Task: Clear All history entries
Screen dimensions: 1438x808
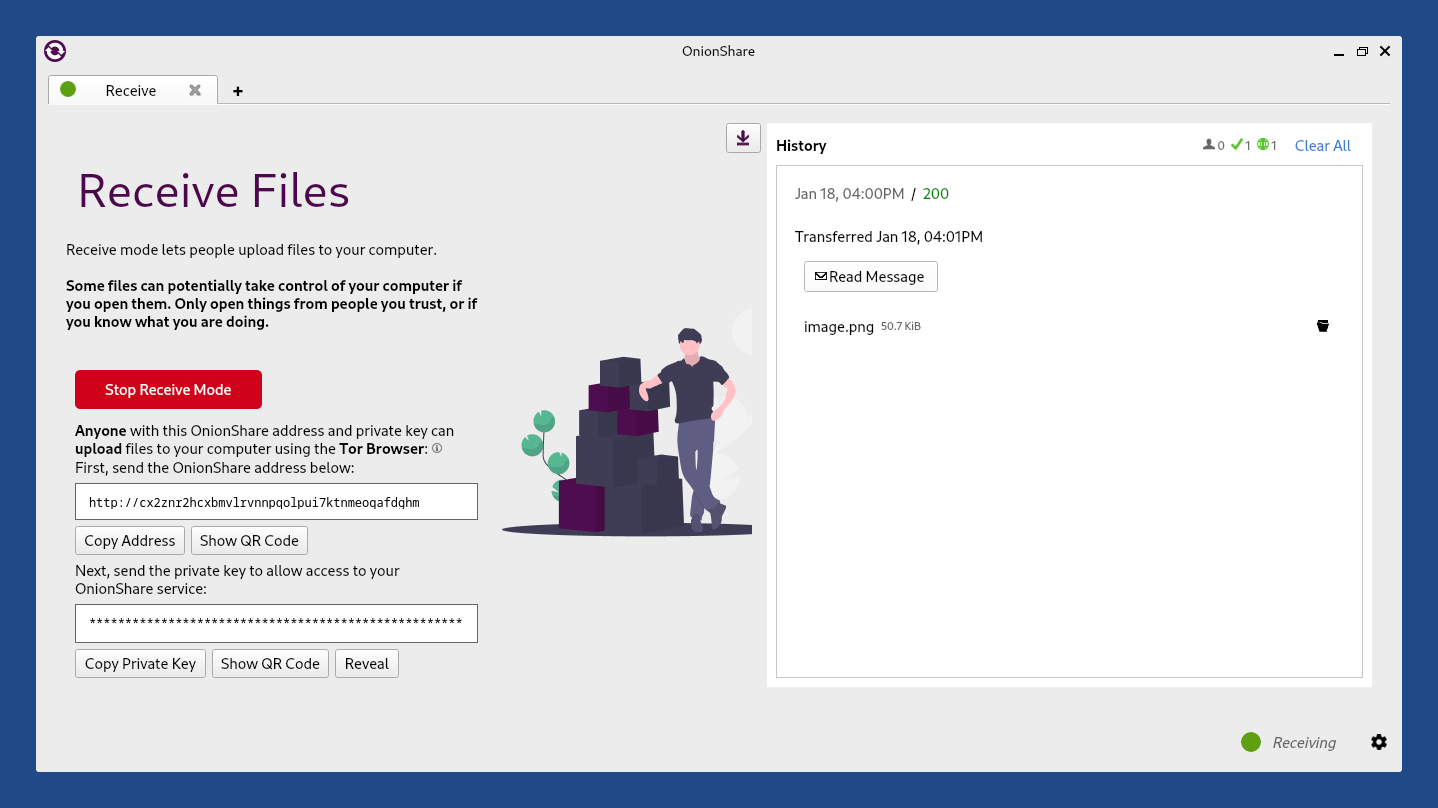Action: (1323, 145)
